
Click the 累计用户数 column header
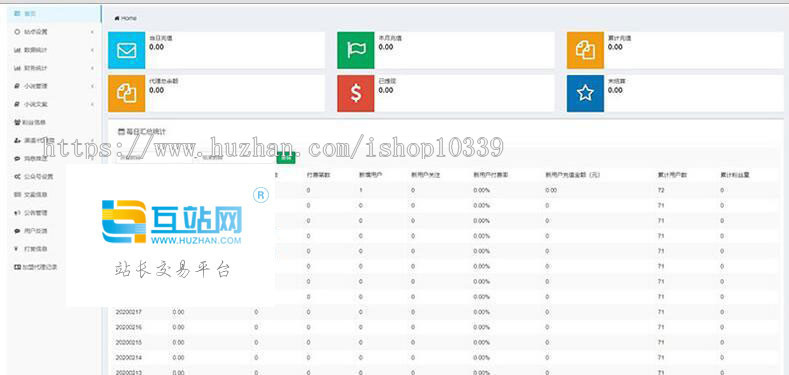673,175
